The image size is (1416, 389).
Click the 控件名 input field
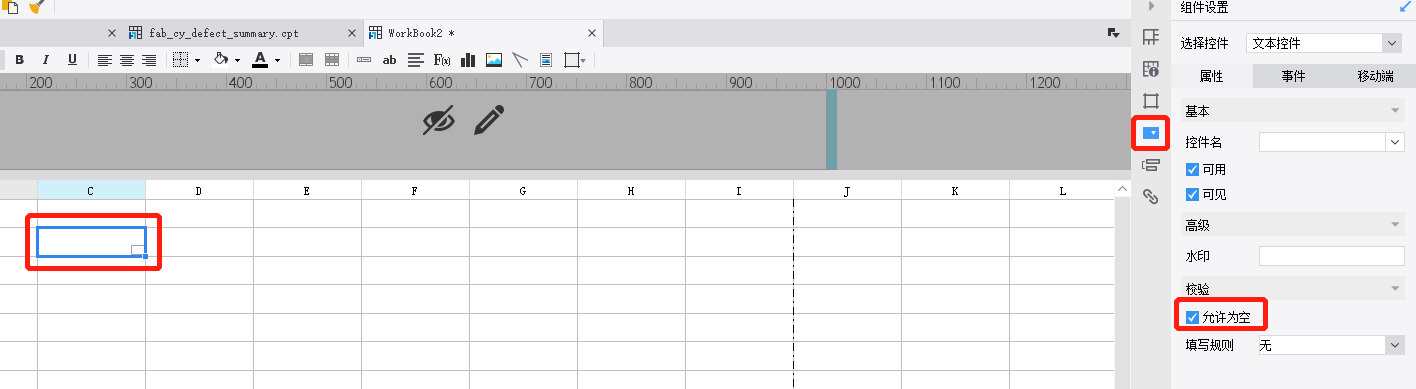1323,143
